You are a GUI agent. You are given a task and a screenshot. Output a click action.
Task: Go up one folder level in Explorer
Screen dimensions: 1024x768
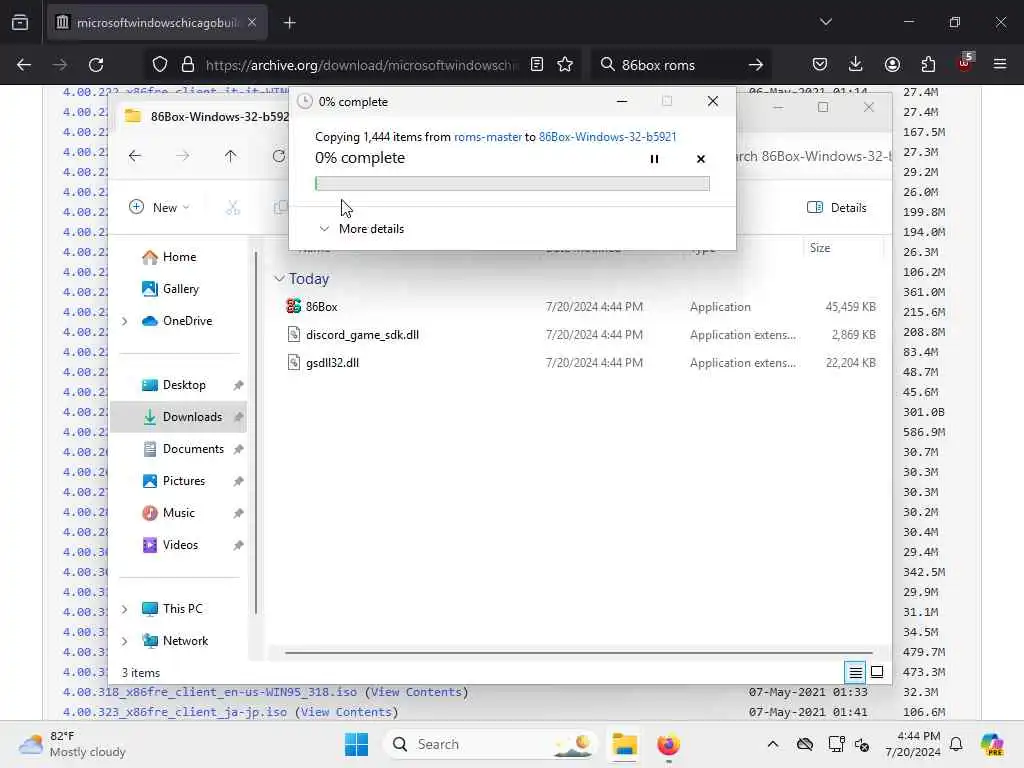click(x=231, y=156)
